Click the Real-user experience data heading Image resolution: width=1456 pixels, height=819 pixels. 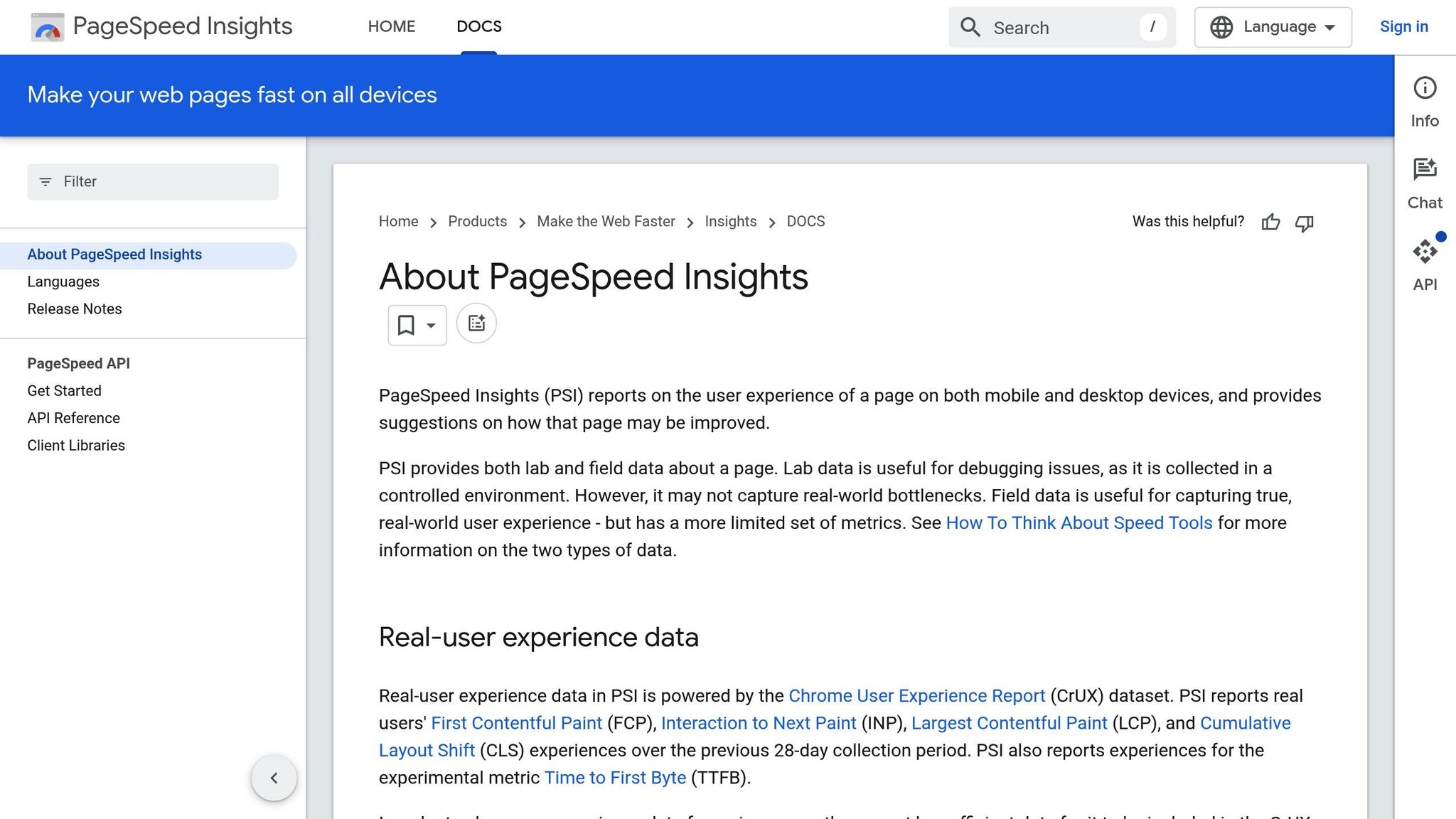coord(538,637)
